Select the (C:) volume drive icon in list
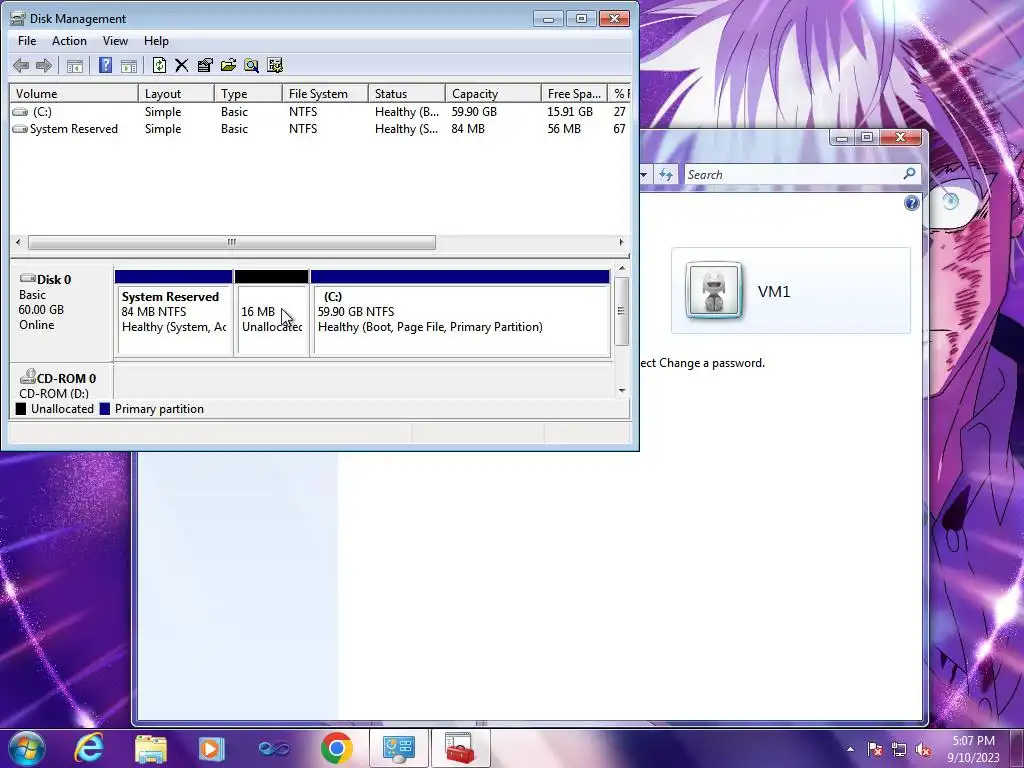This screenshot has height=768, width=1024. pos(20,112)
